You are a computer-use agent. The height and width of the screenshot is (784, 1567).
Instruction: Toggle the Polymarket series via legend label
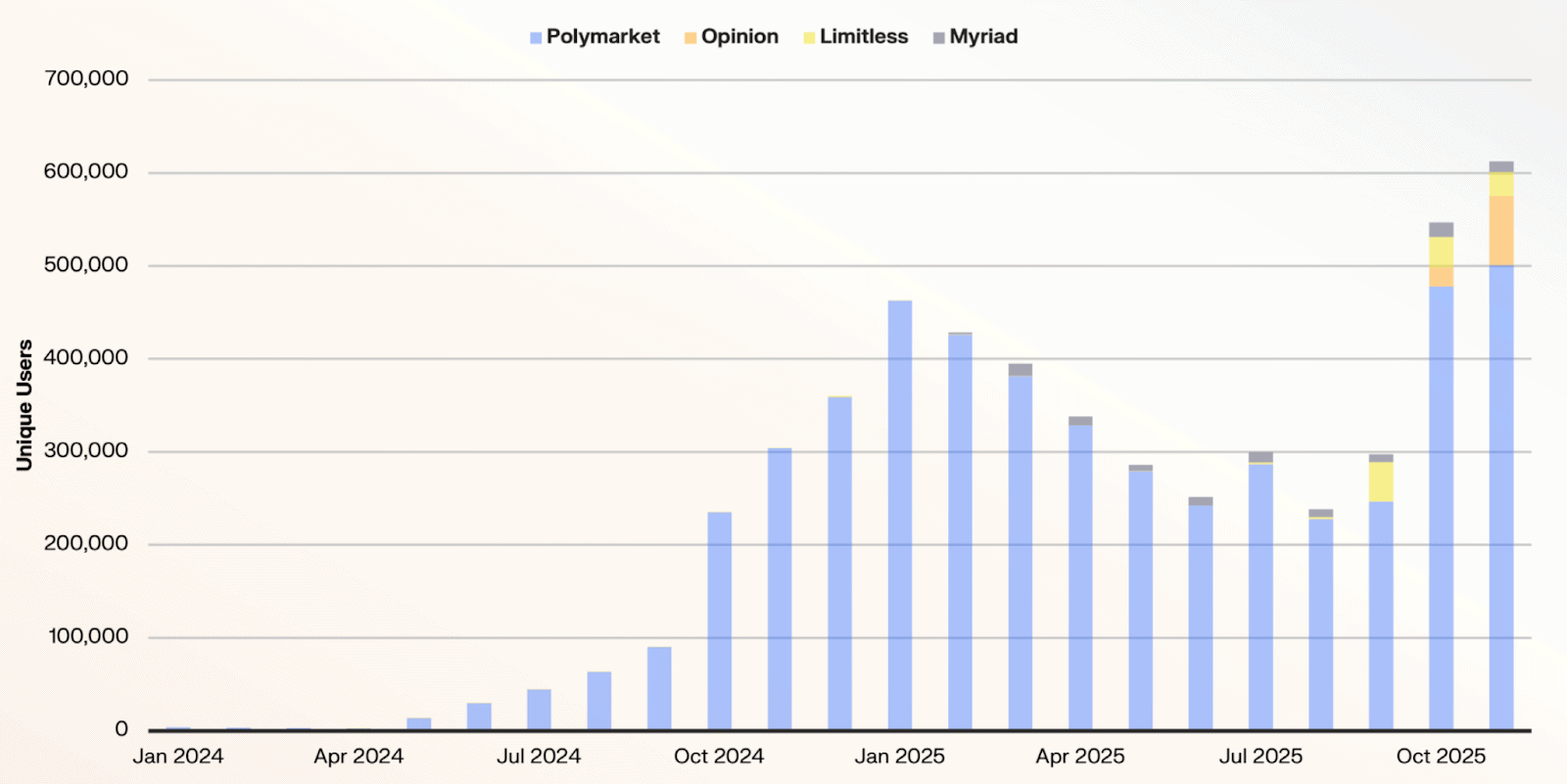click(602, 37)
